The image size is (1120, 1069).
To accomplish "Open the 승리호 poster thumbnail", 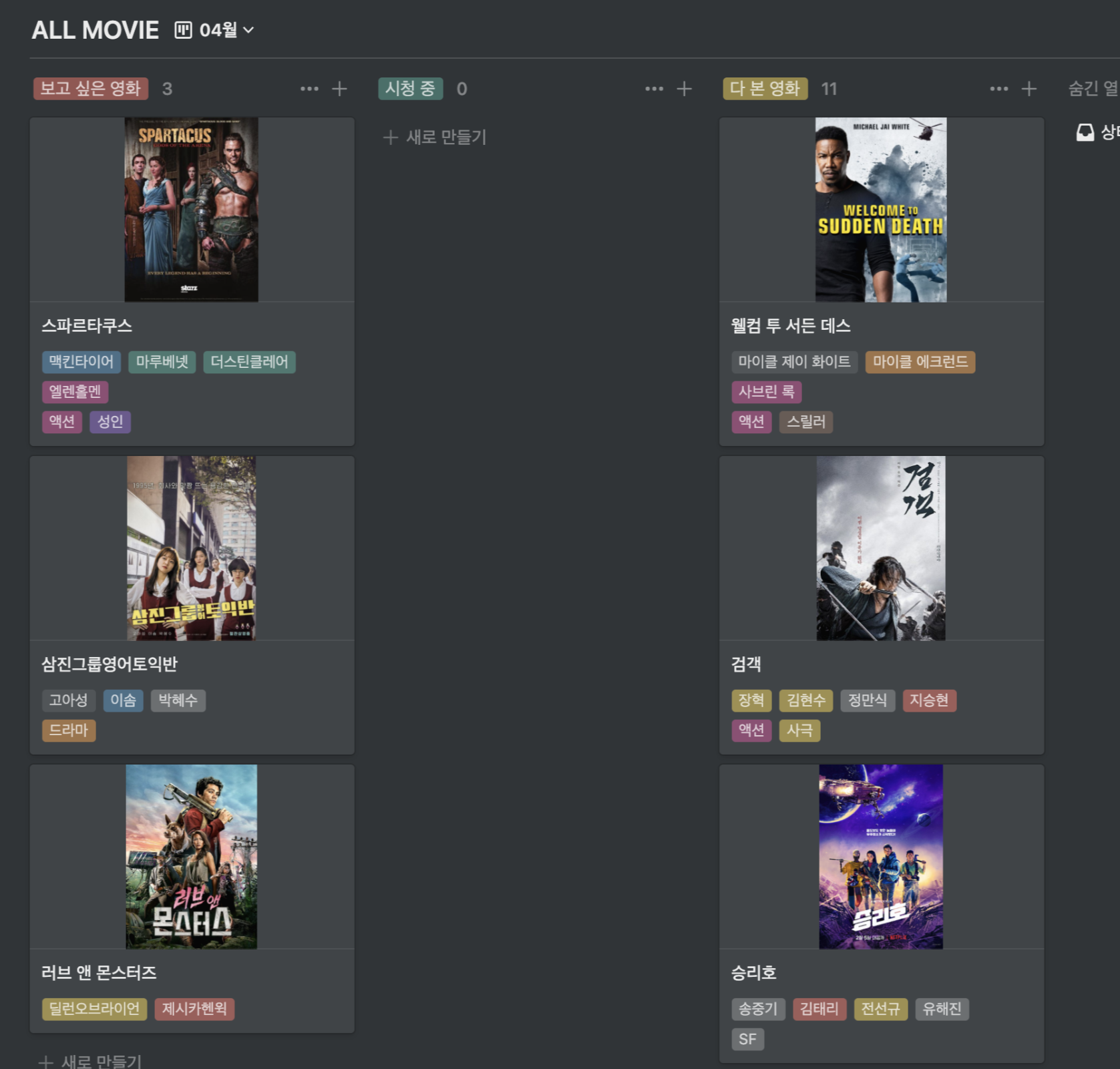I will [x=880, y=857].
